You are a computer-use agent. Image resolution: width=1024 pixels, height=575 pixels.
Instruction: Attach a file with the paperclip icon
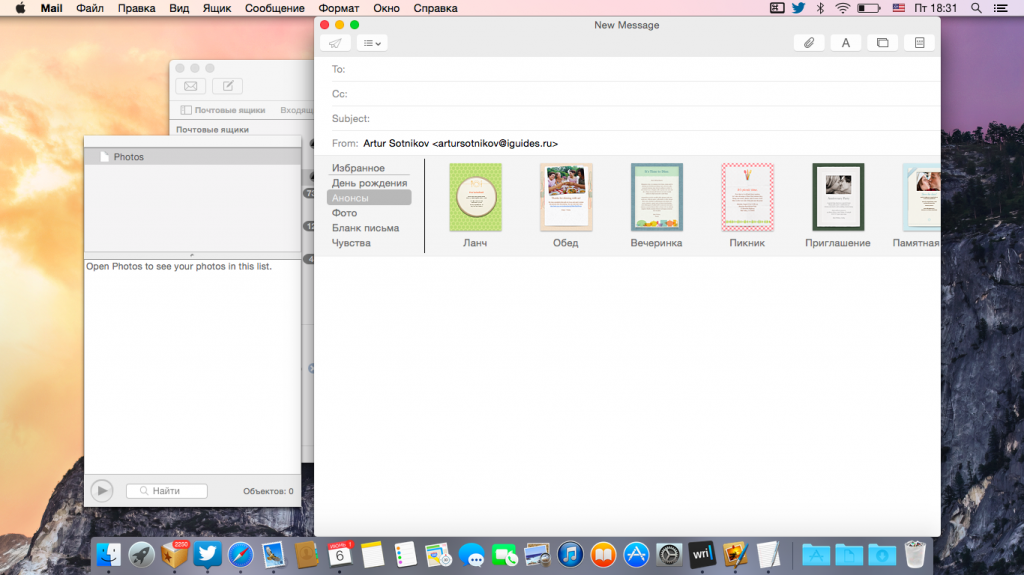(808, 43)
